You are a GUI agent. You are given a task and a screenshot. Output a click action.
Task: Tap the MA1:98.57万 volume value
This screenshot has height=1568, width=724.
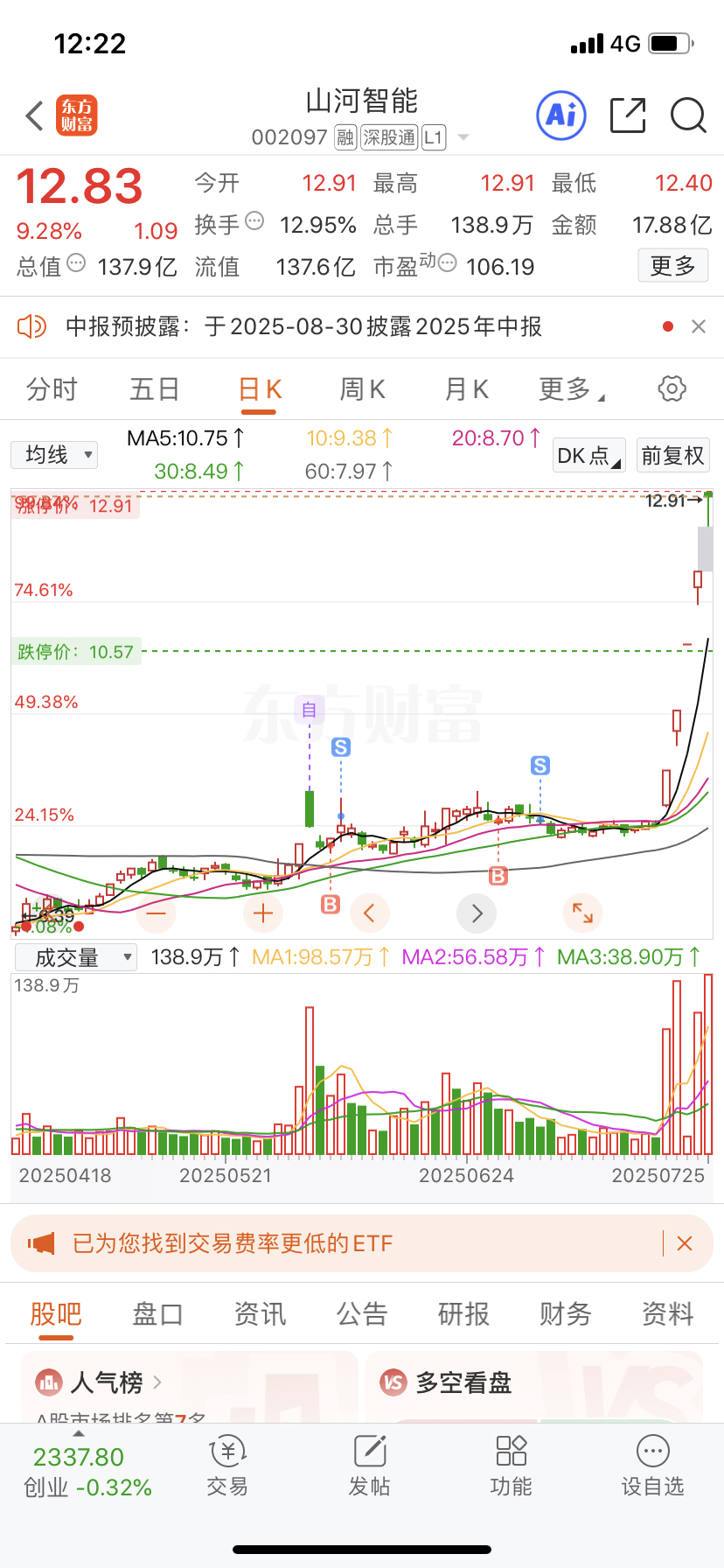(321, 957)
